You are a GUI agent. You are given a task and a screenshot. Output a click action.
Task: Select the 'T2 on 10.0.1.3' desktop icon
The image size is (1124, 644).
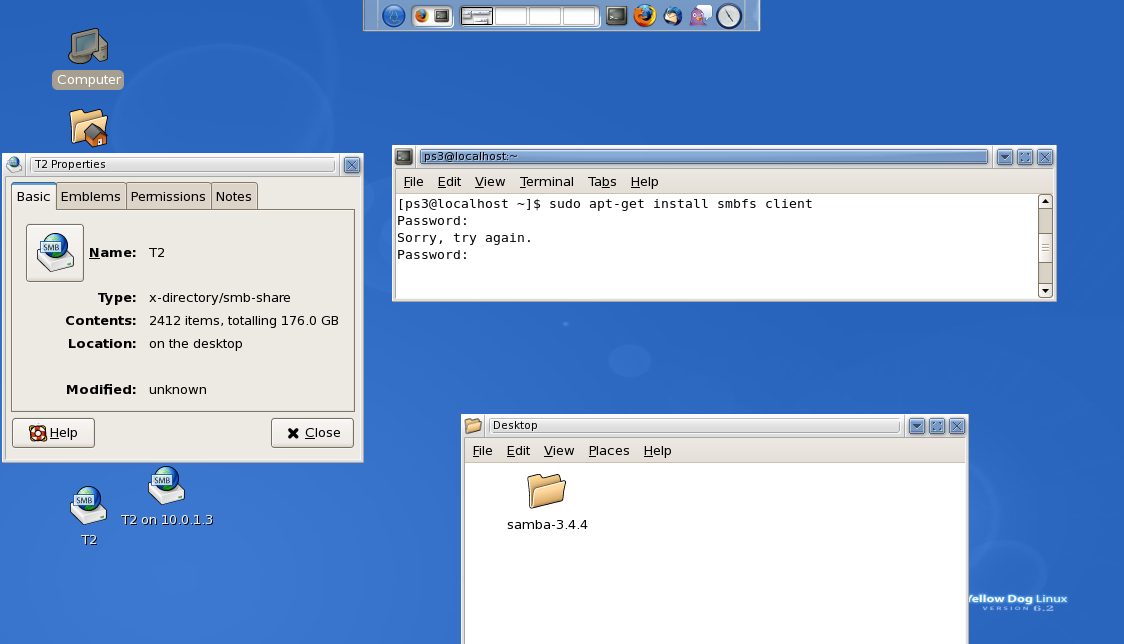(x=166, y=496)
